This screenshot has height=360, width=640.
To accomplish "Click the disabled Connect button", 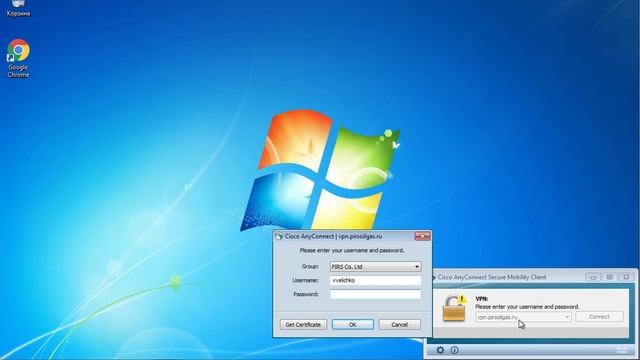I will click(x=599, y=317).
